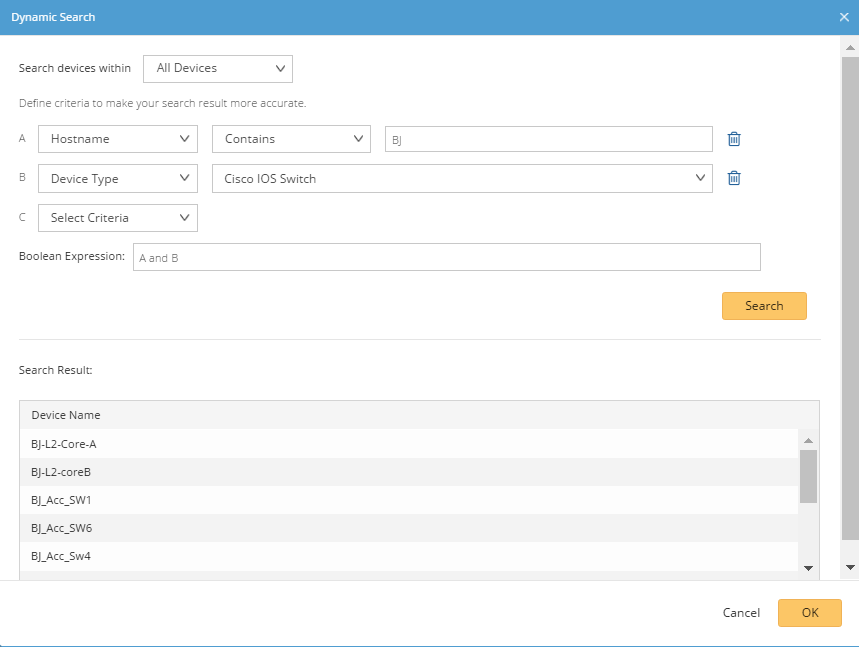
Task: Open the Cisco IOS Switch value dropdown
Action: [462, 179]
